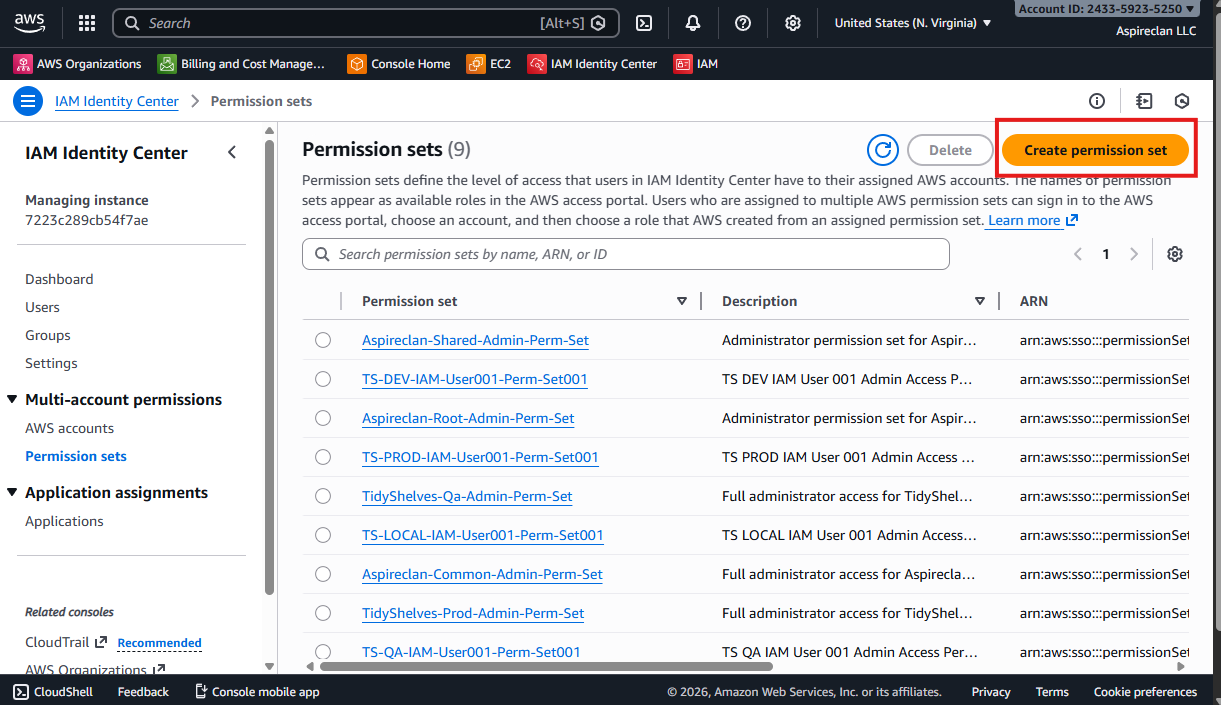Viewport: 1221px width, 705px height.
Task: Select radio for Aspireclan-Shared-Admin-Perm-Set
Action: (323, 340)
